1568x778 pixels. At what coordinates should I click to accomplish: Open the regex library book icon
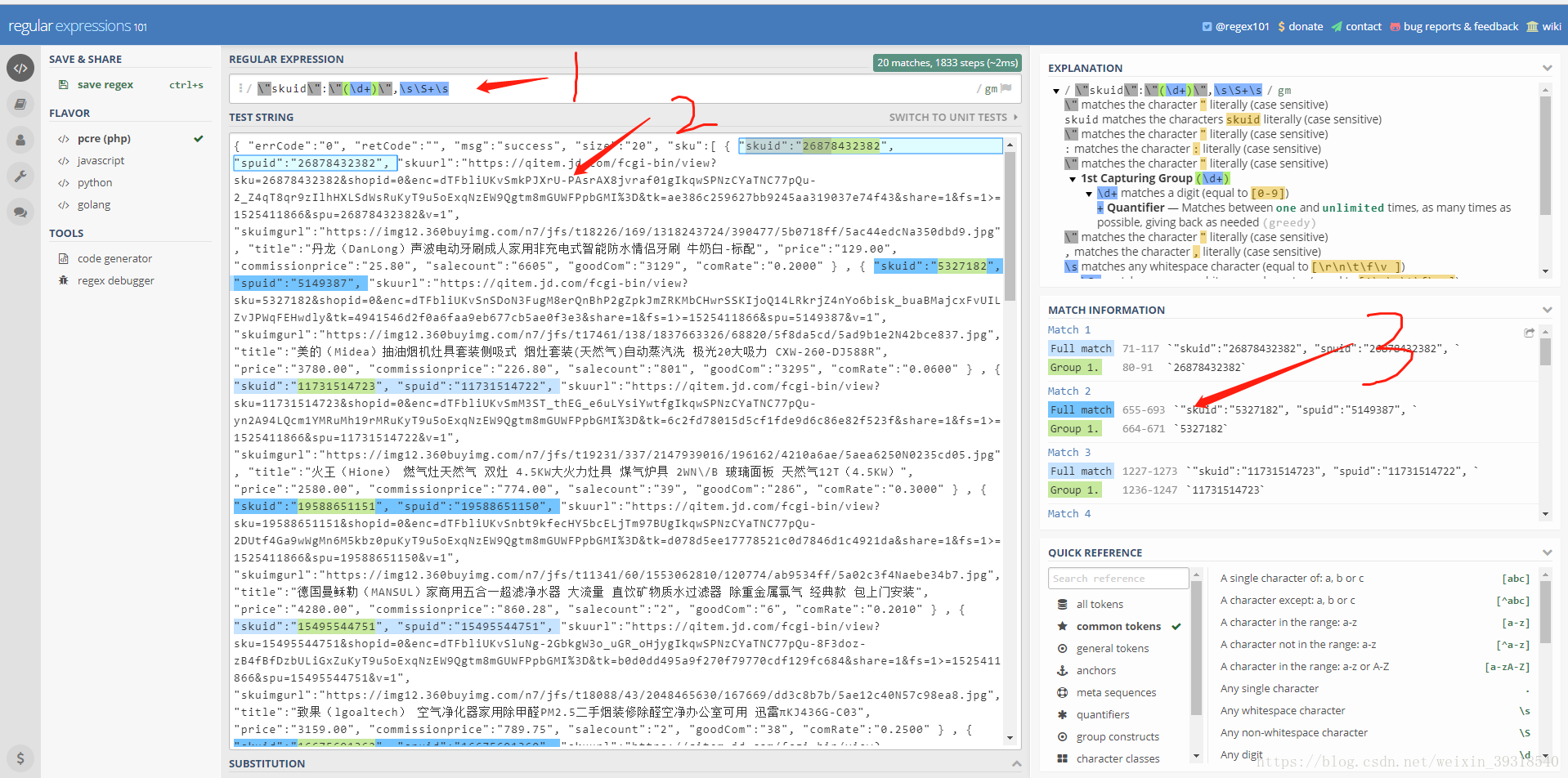point(20,104)
